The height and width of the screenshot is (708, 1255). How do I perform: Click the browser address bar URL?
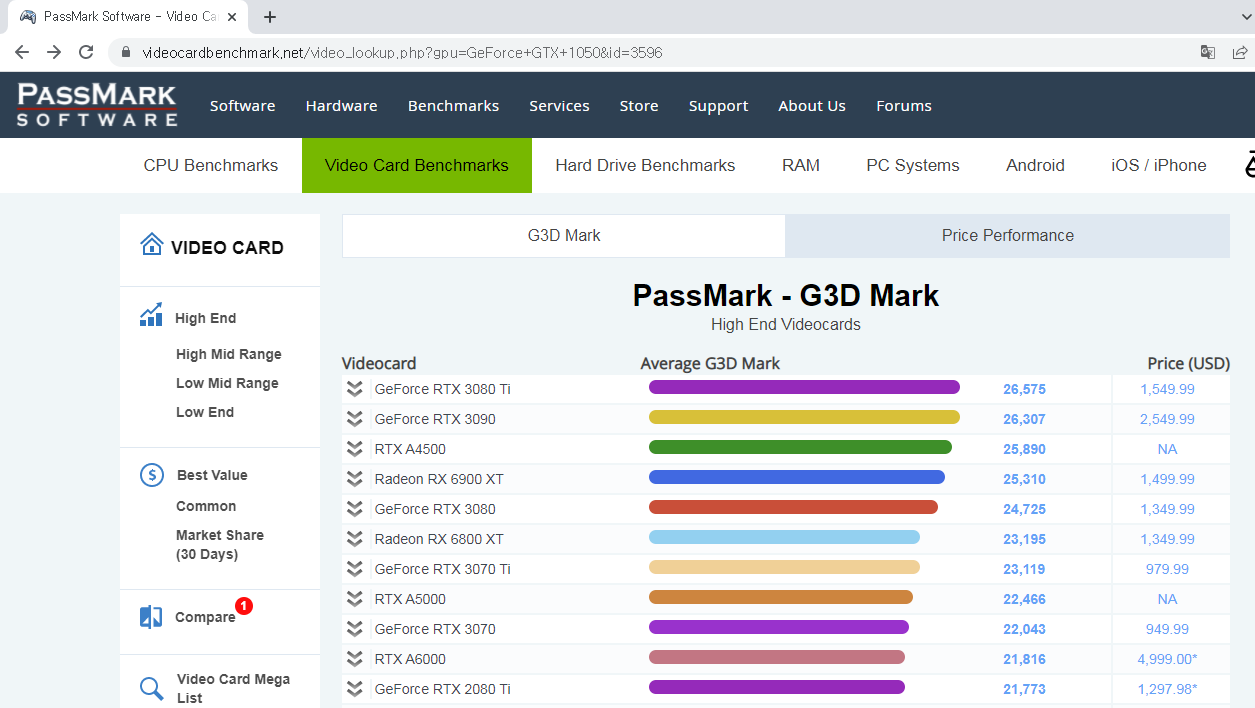pos(402,52)
